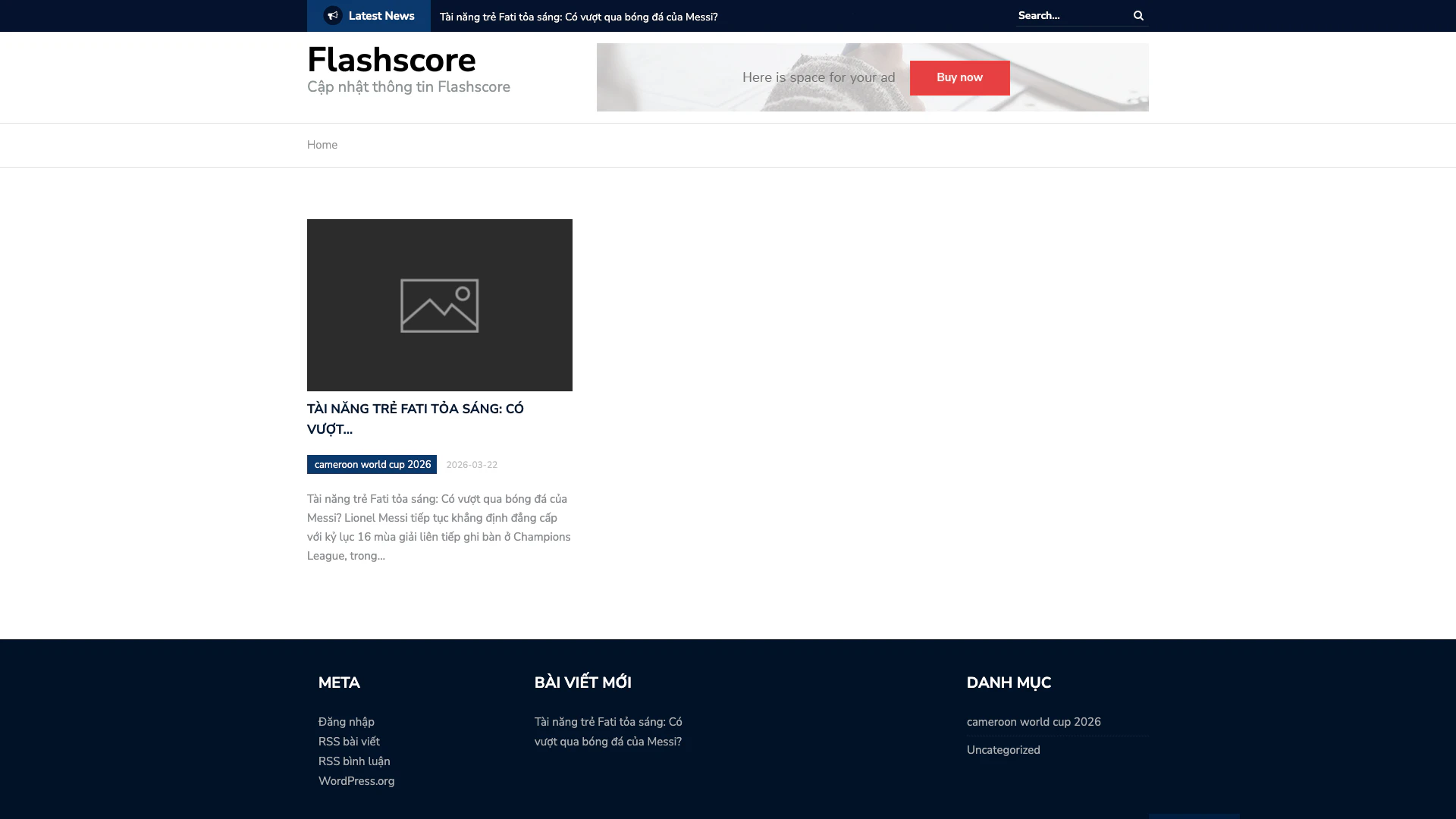
Task: Click the 2026-03-22 post date
Action: pos(472,465)
